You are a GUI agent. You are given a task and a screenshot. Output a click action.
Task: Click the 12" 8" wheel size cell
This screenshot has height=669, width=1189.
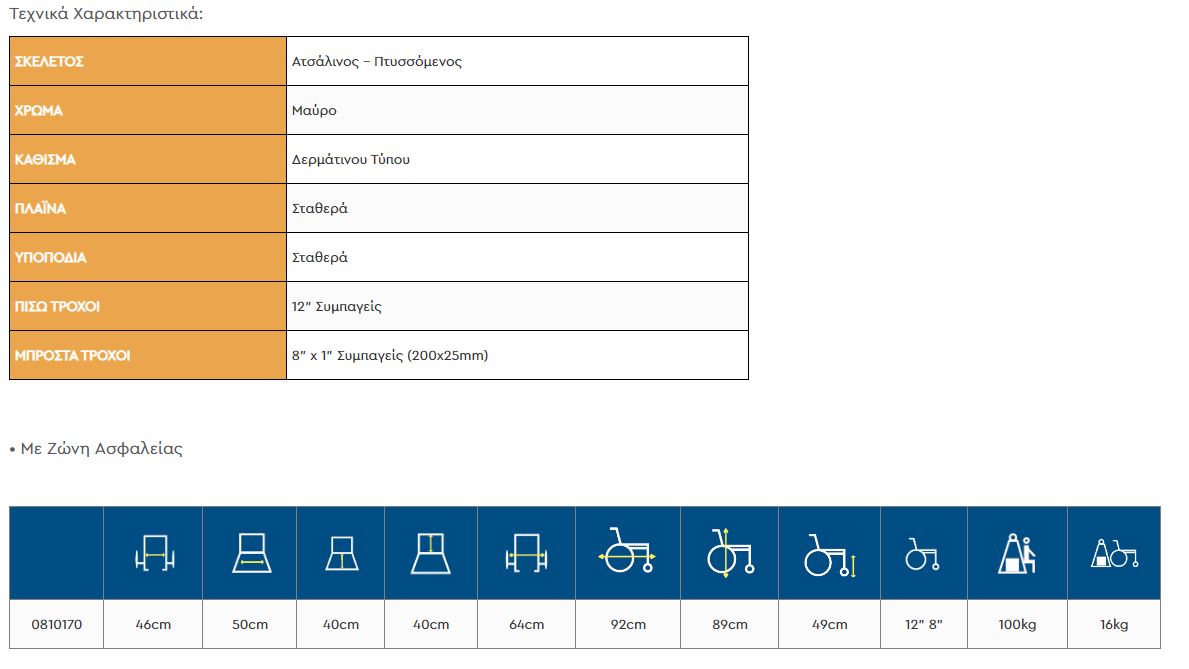coord(924,624)
